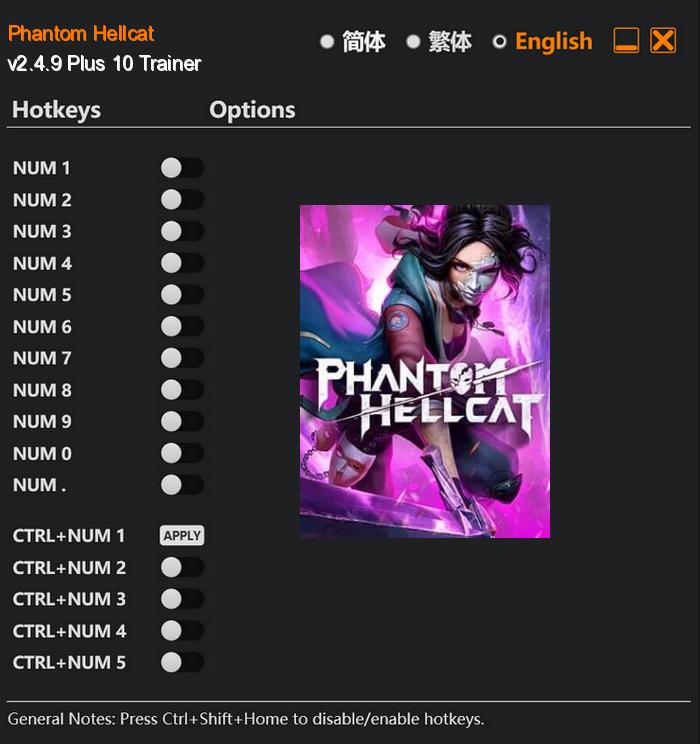This screenshot has width=700, height=744.
Task: Enable the NUM . toggle
Action: coord(182,485)
